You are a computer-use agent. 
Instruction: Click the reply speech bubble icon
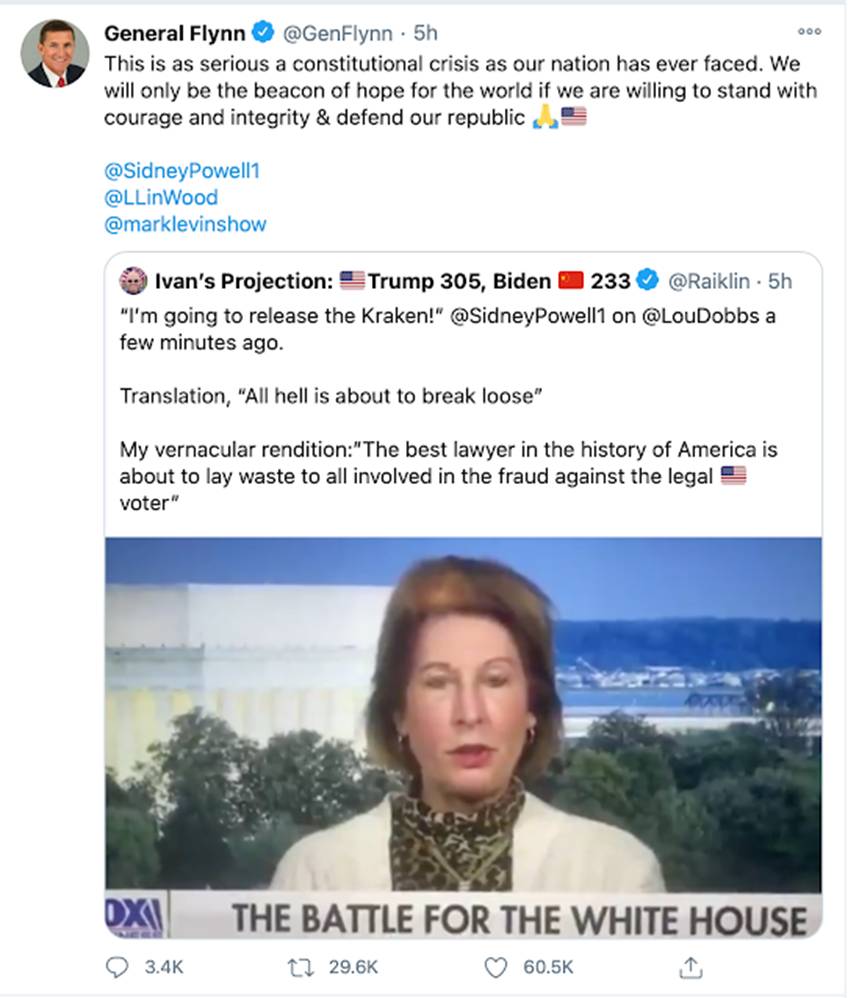point(118,967)
